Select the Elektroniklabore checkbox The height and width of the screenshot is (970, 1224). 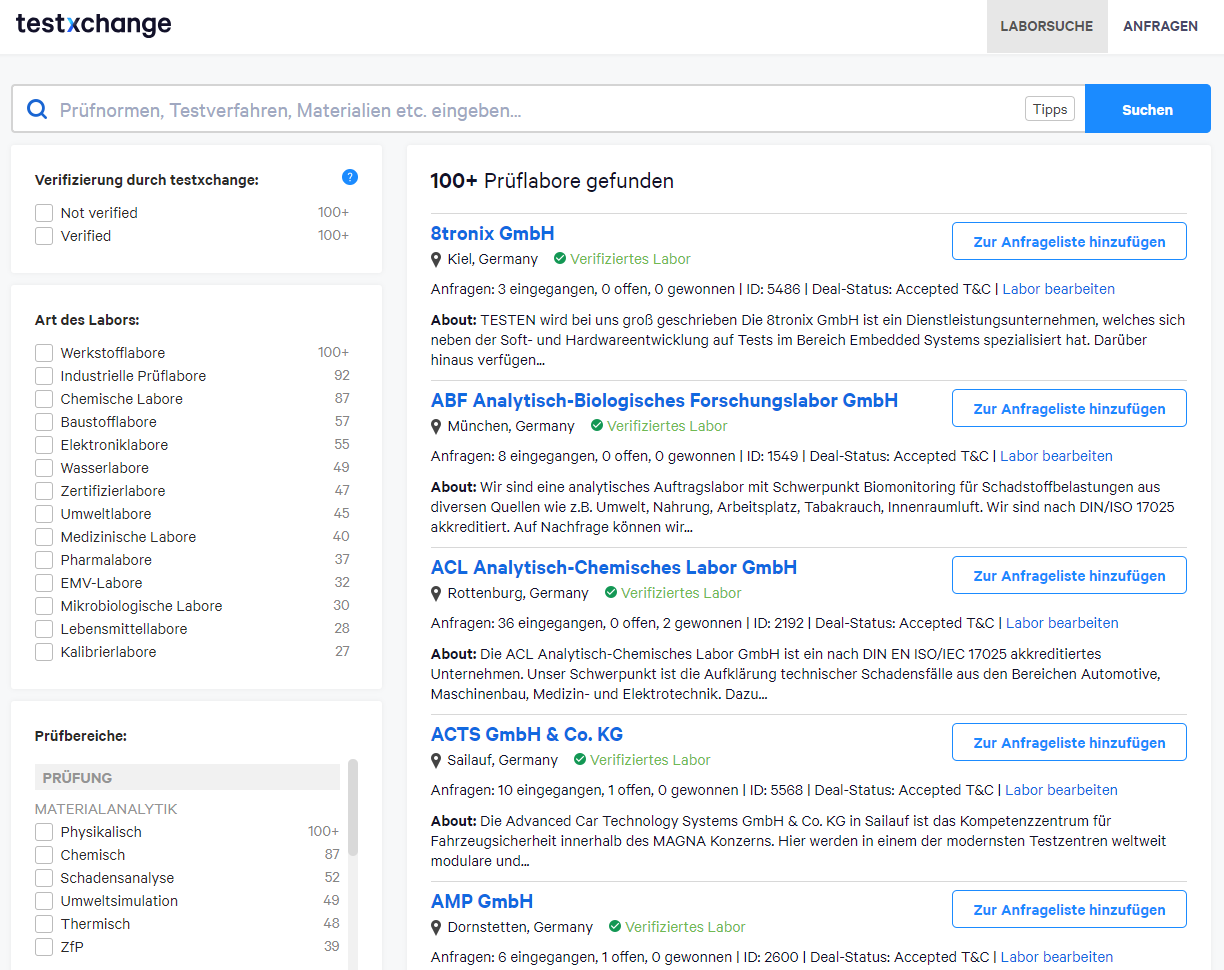pyautogui.click(x=44, y=445)
